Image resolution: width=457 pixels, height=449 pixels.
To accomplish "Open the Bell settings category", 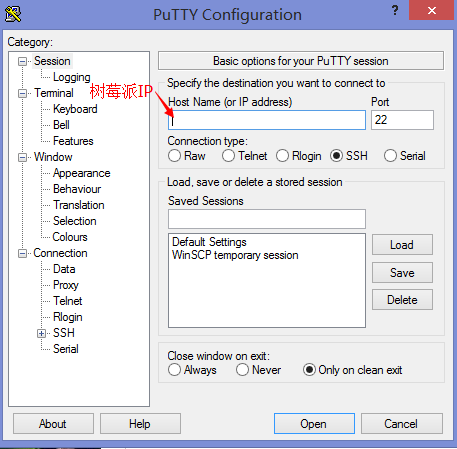I will pyautogui.click(x=61, y=125).
